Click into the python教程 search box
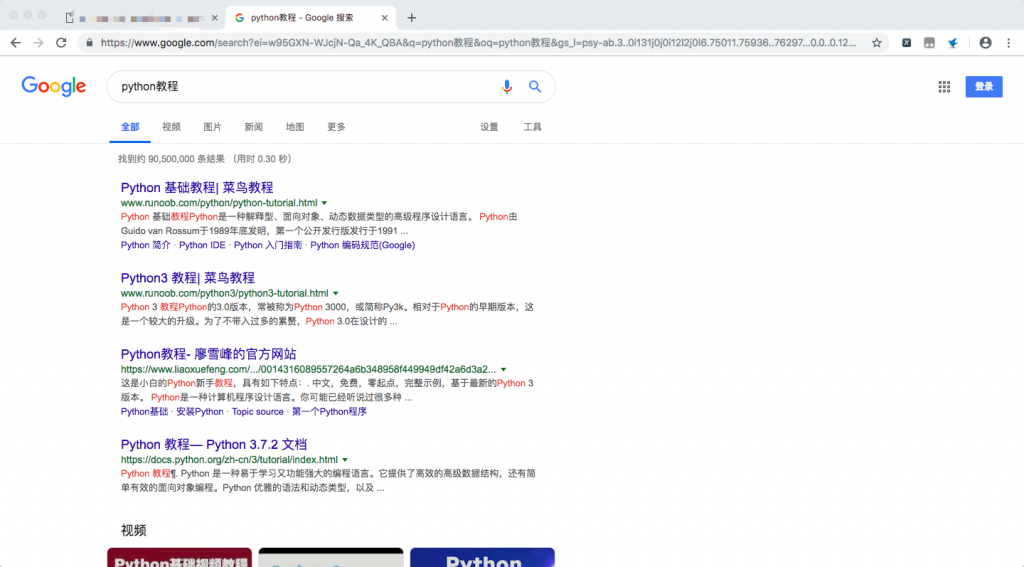1024x567 pixels. click(300, 87)
